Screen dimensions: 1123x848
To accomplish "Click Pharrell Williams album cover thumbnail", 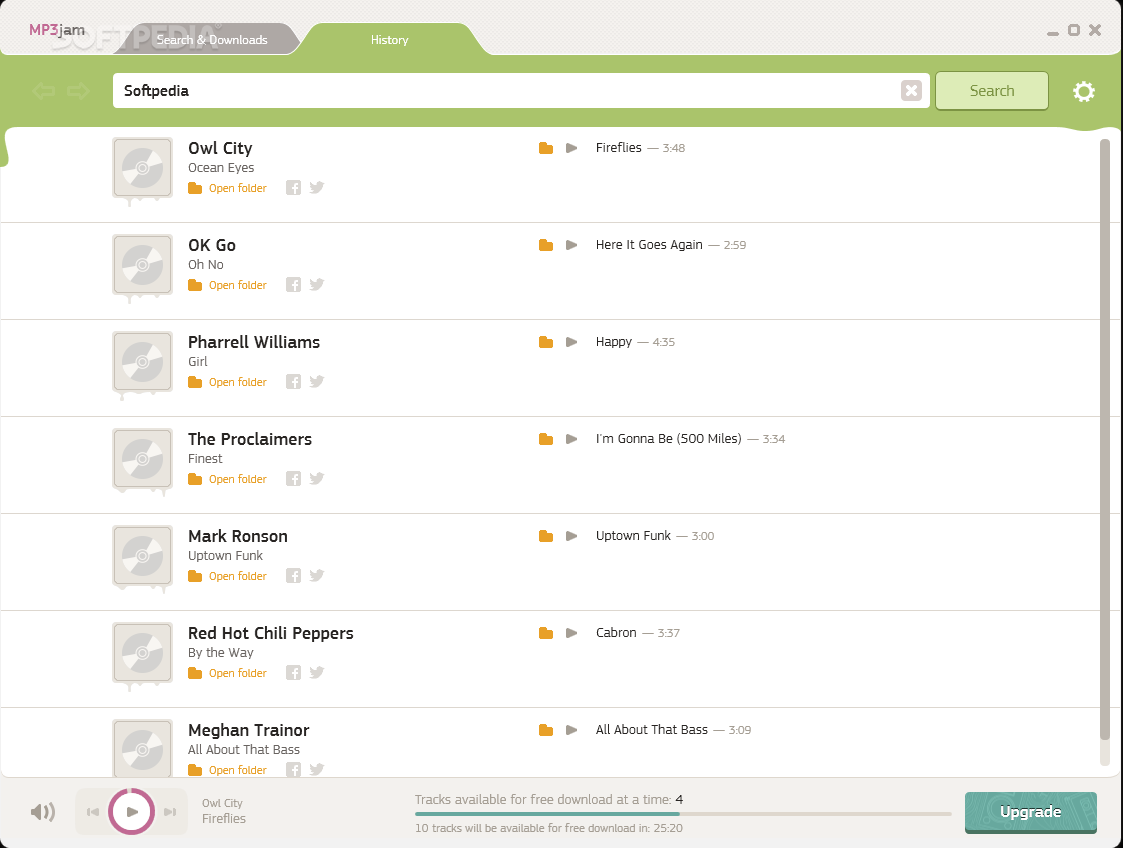I will pyautogui.click(x=143, y=362).
